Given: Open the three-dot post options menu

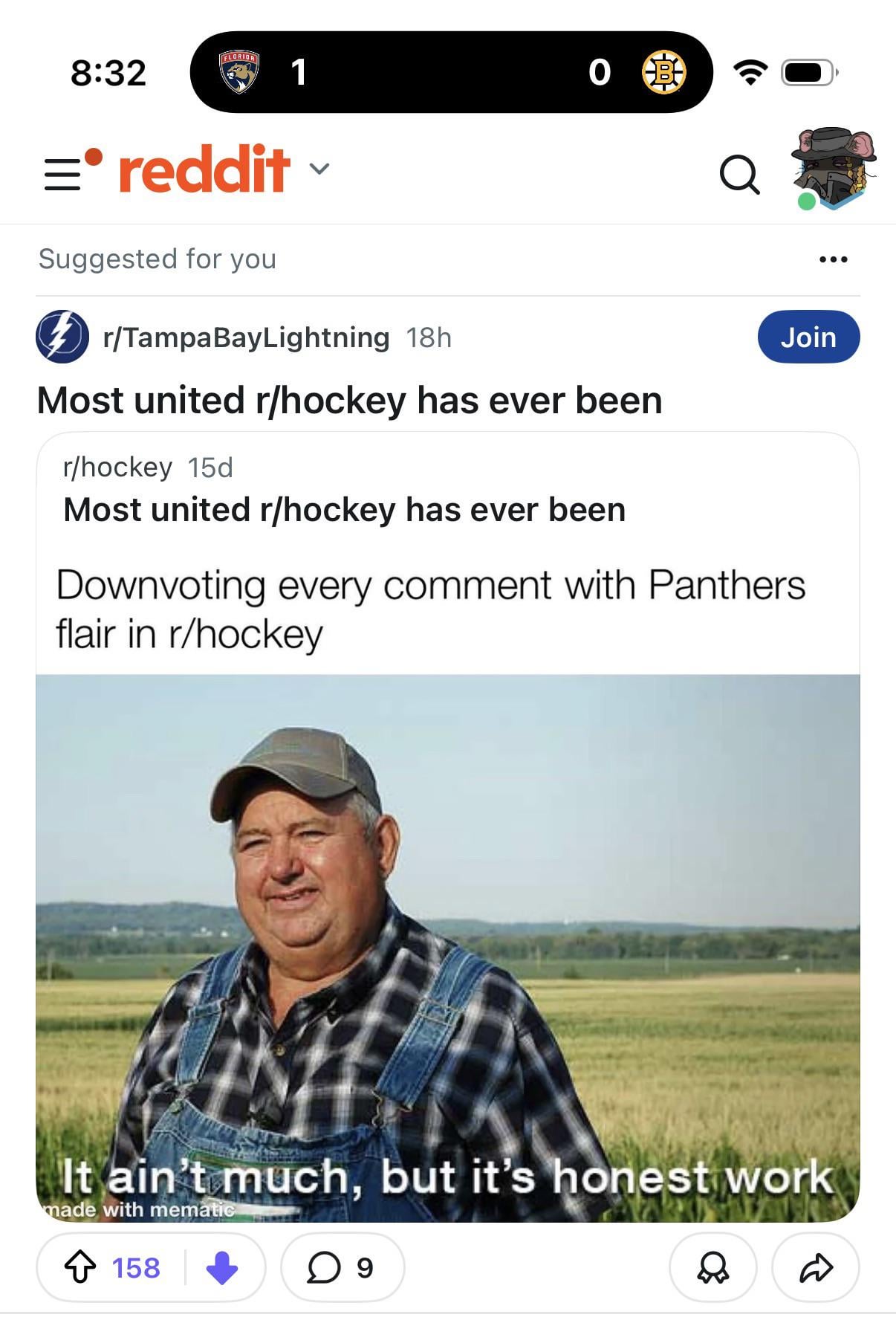Looking at the screenshot, I should (x=833, y=259).
